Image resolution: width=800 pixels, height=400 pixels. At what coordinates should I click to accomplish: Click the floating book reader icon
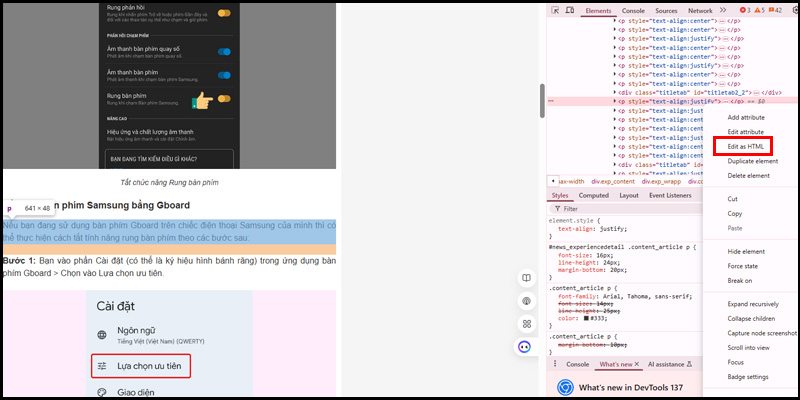pos(526,278)
